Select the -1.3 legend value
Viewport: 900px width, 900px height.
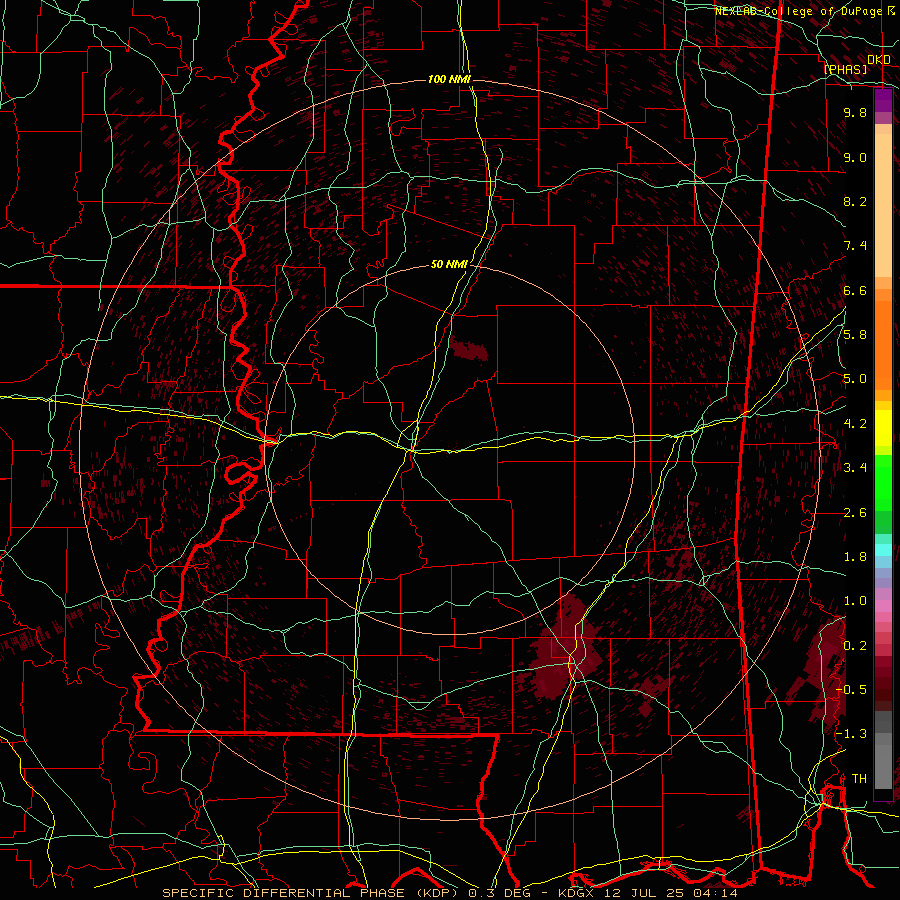pos(851,734)
